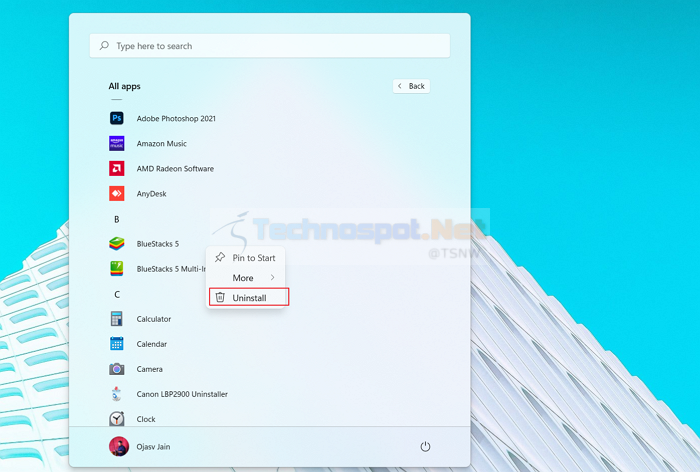Click the BlueStacks 5 icon
700x472 pixels.
117,243
